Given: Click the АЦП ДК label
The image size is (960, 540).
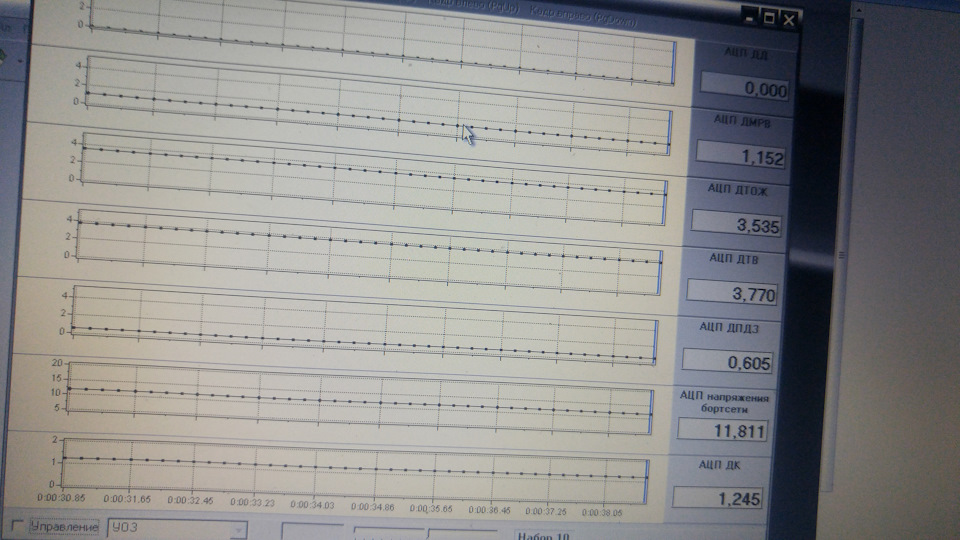Looking at the screenshot, I should tap(719, 465).
